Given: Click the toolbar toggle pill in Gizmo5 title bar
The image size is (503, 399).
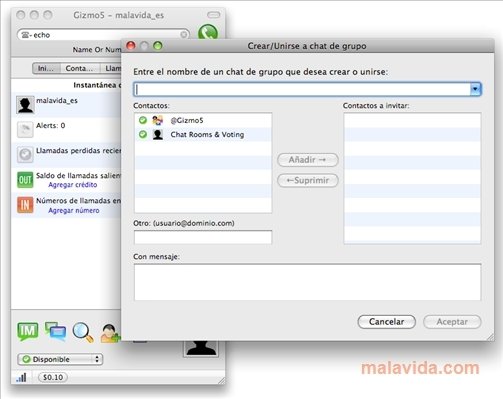Looking at the screenshot, I should tap(213, 15).
